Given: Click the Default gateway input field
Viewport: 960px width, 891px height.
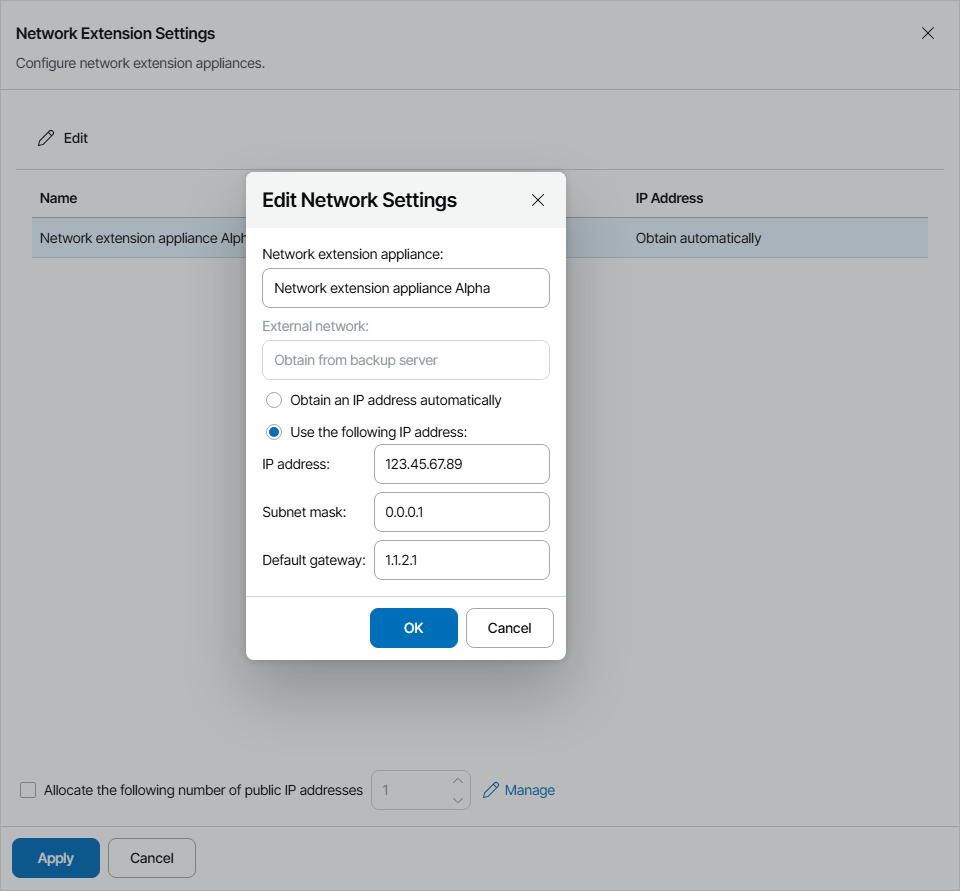Looking at the screenshot, I should 462,560.
